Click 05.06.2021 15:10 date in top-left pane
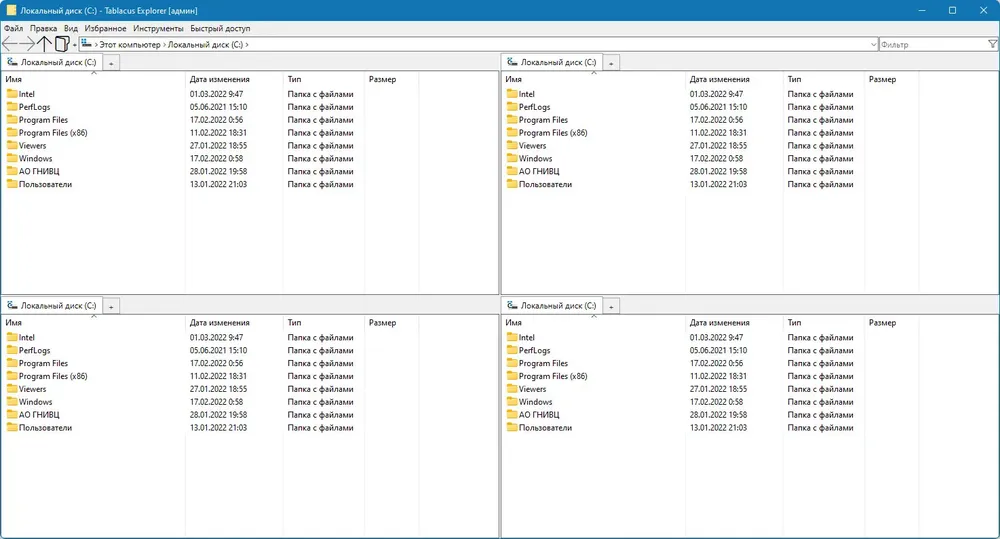This screenshot has height=539, width=1000. coord(218,107)
